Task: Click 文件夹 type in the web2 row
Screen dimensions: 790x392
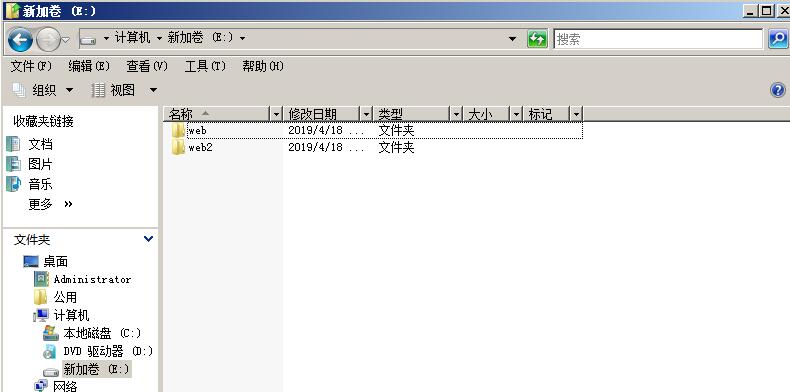Action: coord(397,147)
